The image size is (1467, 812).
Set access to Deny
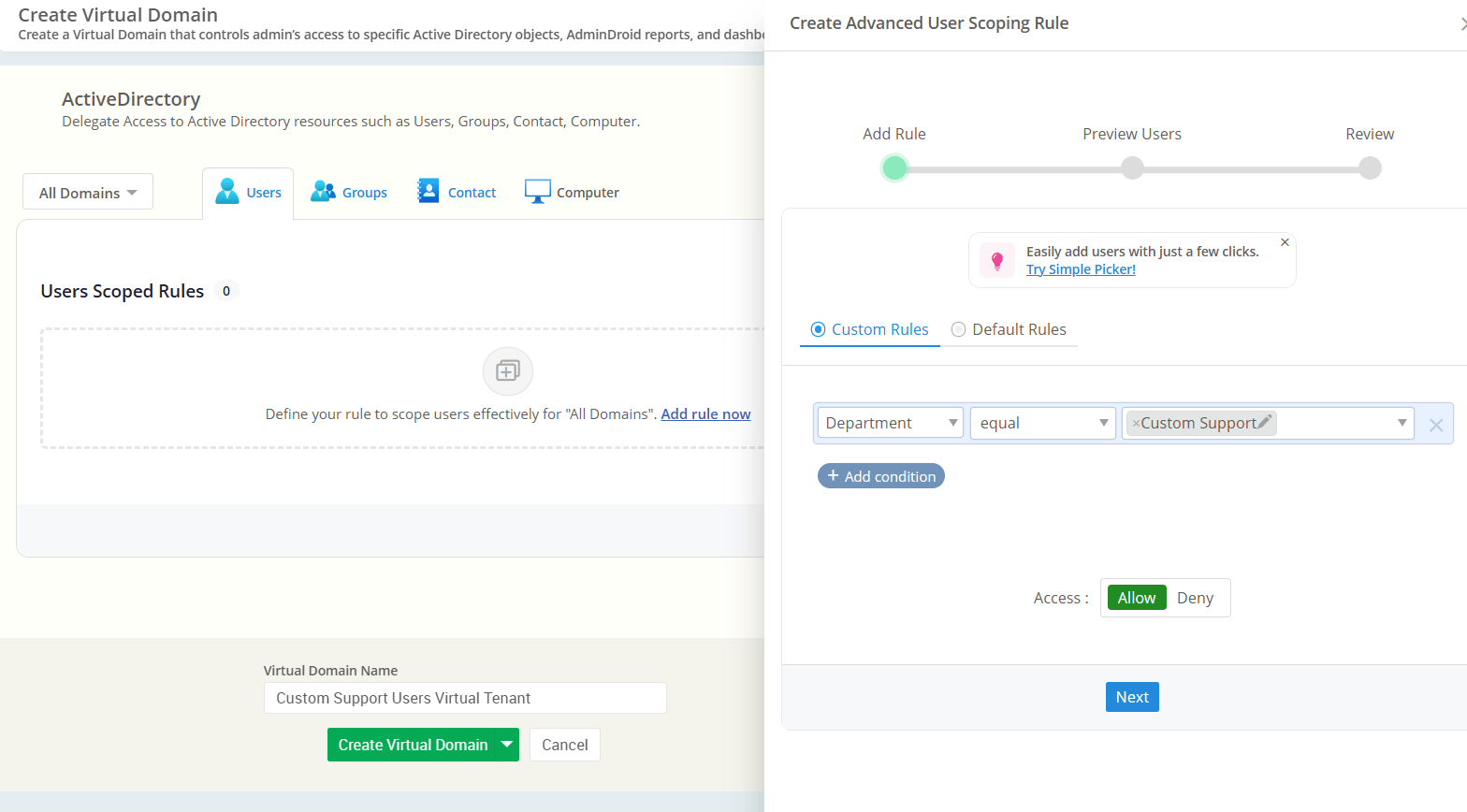tap(1195, 598)
